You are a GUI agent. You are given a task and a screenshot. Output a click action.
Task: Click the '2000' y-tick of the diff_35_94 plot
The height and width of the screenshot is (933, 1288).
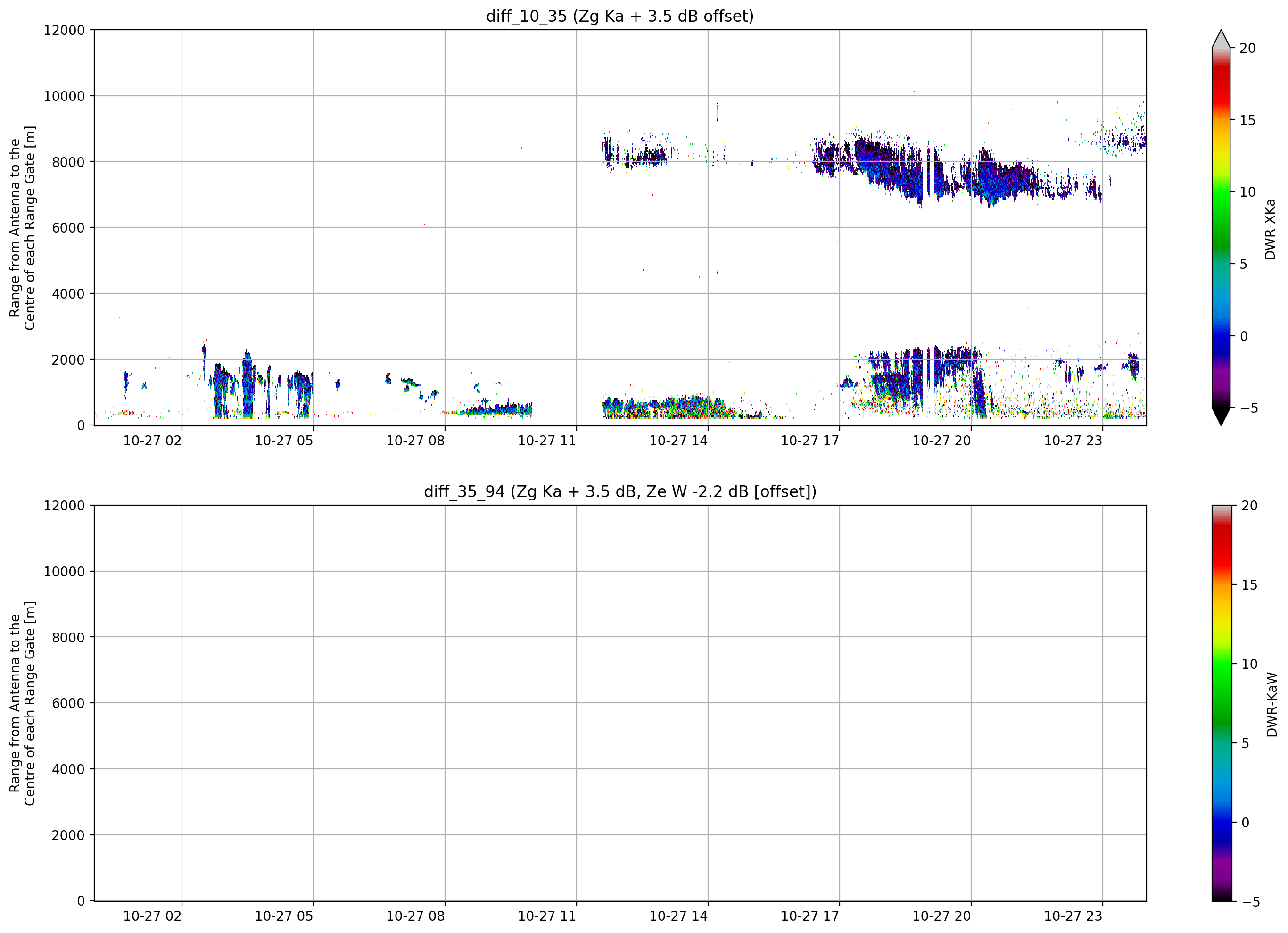pyautogui.click(x=68, y=836)
